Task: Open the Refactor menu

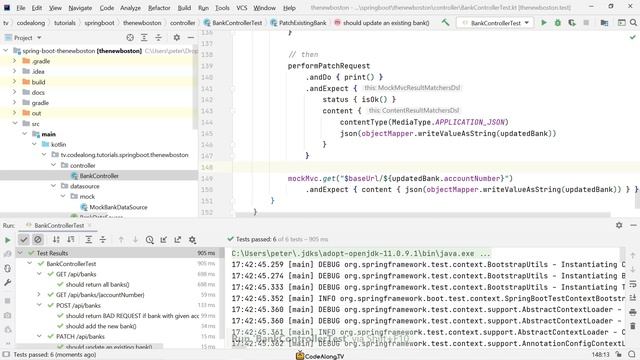Action: tap(159, 8)
